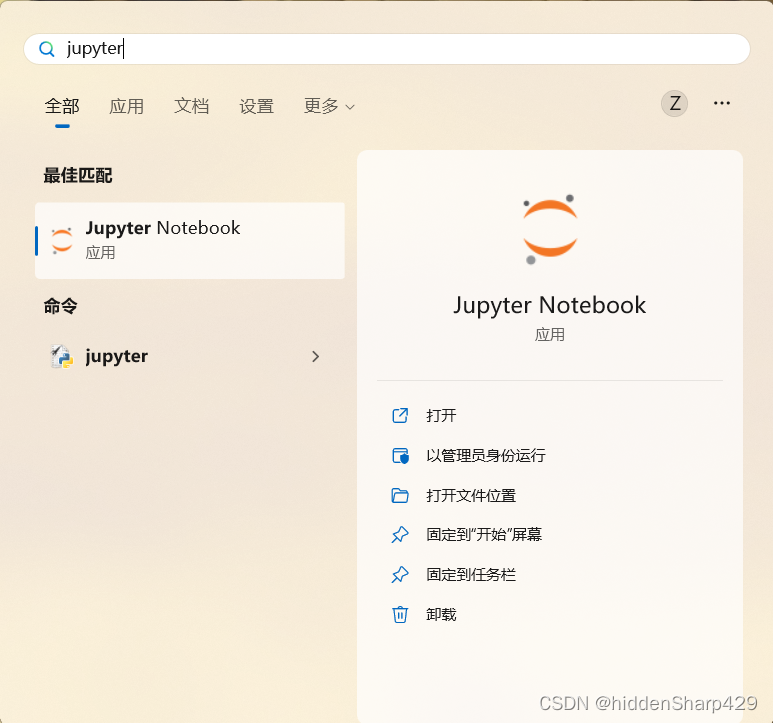This screenshot has width=773, height=723.
Task: Click the run-as-administrator shield icon
Action: [400, 455]
